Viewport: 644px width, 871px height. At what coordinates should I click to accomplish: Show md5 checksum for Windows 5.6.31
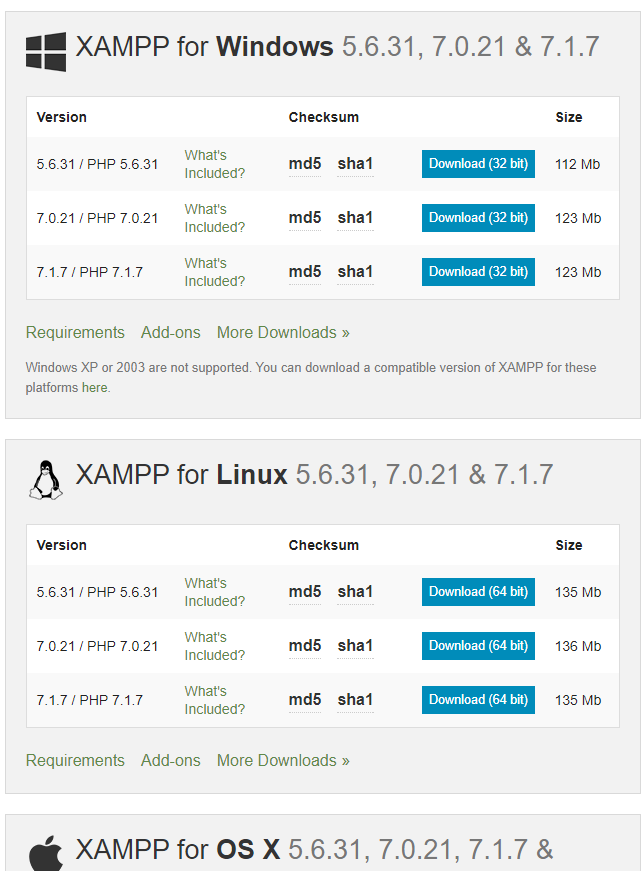[x=305, y=164]
